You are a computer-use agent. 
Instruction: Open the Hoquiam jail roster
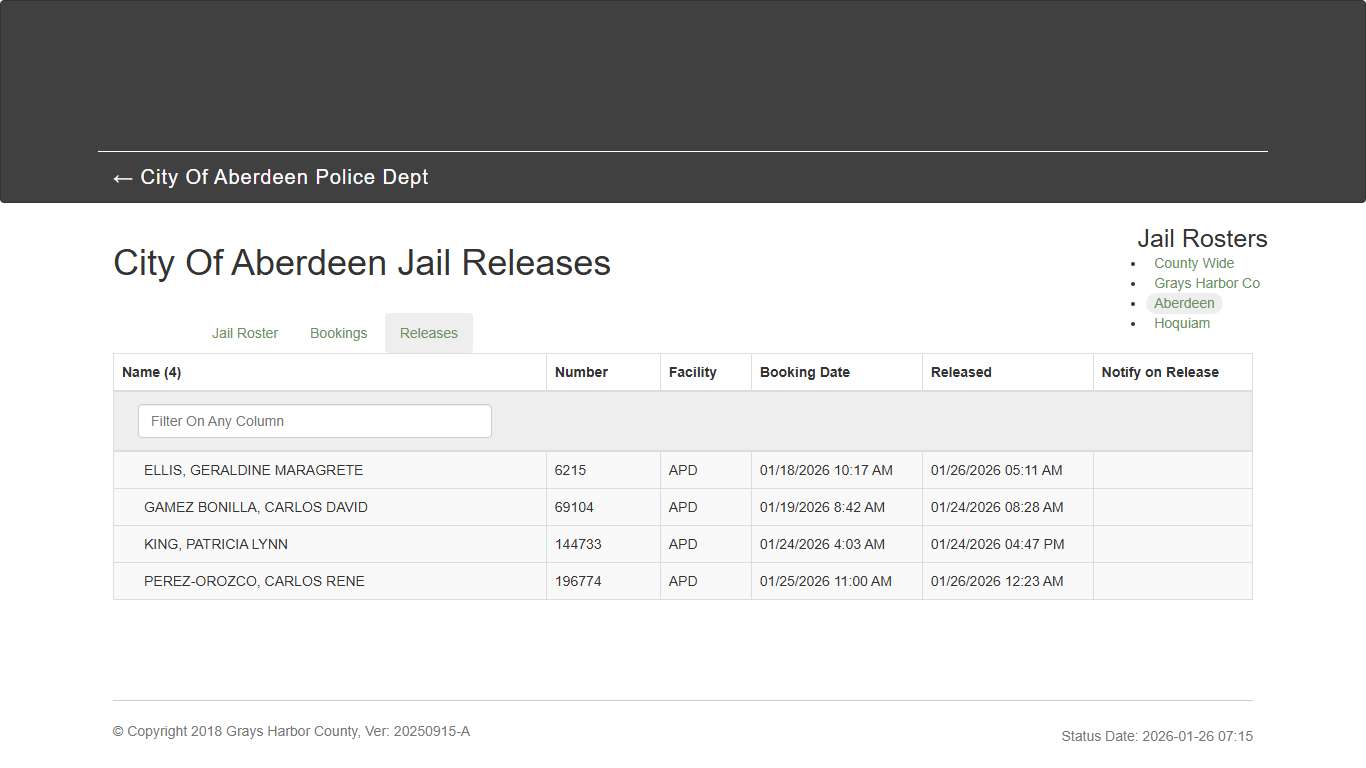(1182, 323)
